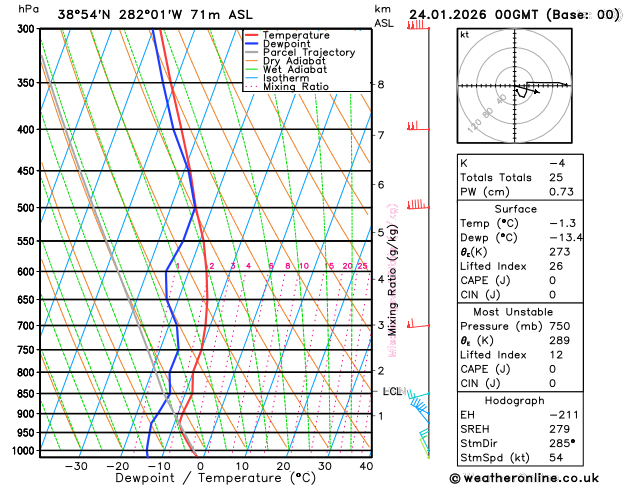
Task: Click the 'Hodograph' section heading
Action: click(x=515, y=401)
